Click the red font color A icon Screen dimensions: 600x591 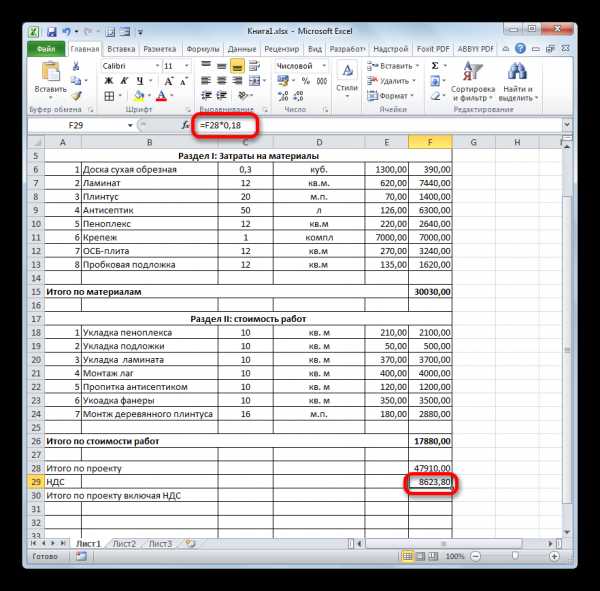click(x=161, y=96)
